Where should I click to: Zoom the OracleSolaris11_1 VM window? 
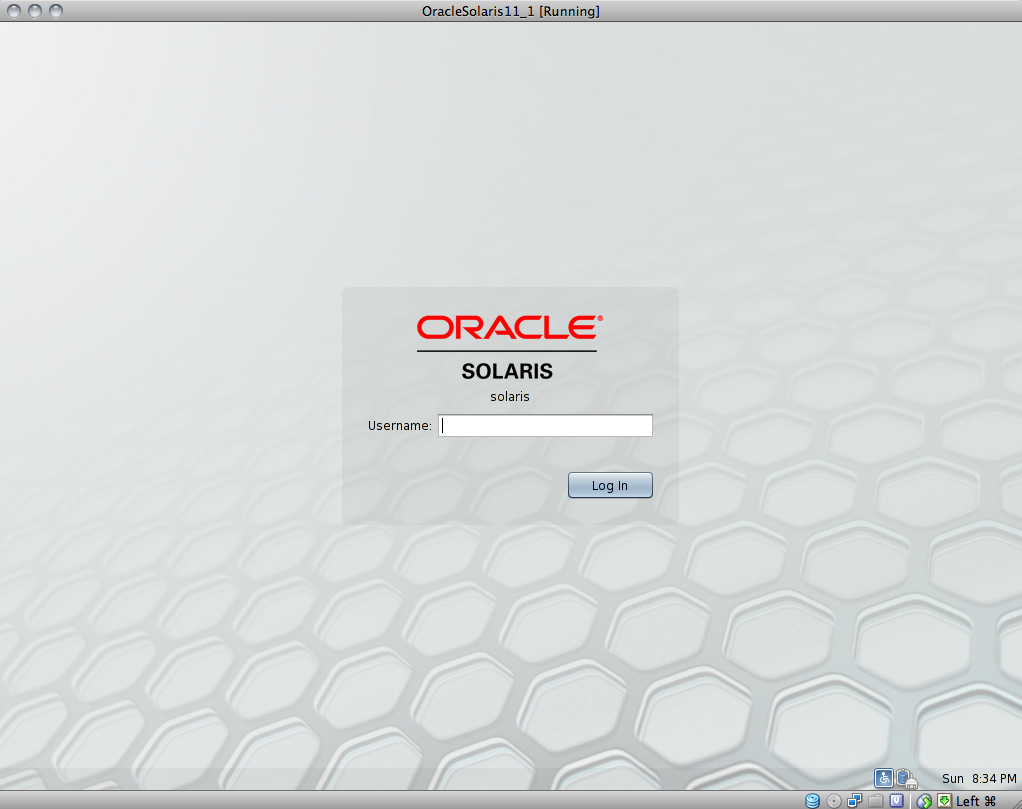pyautogui.click(x=56, y=11)
